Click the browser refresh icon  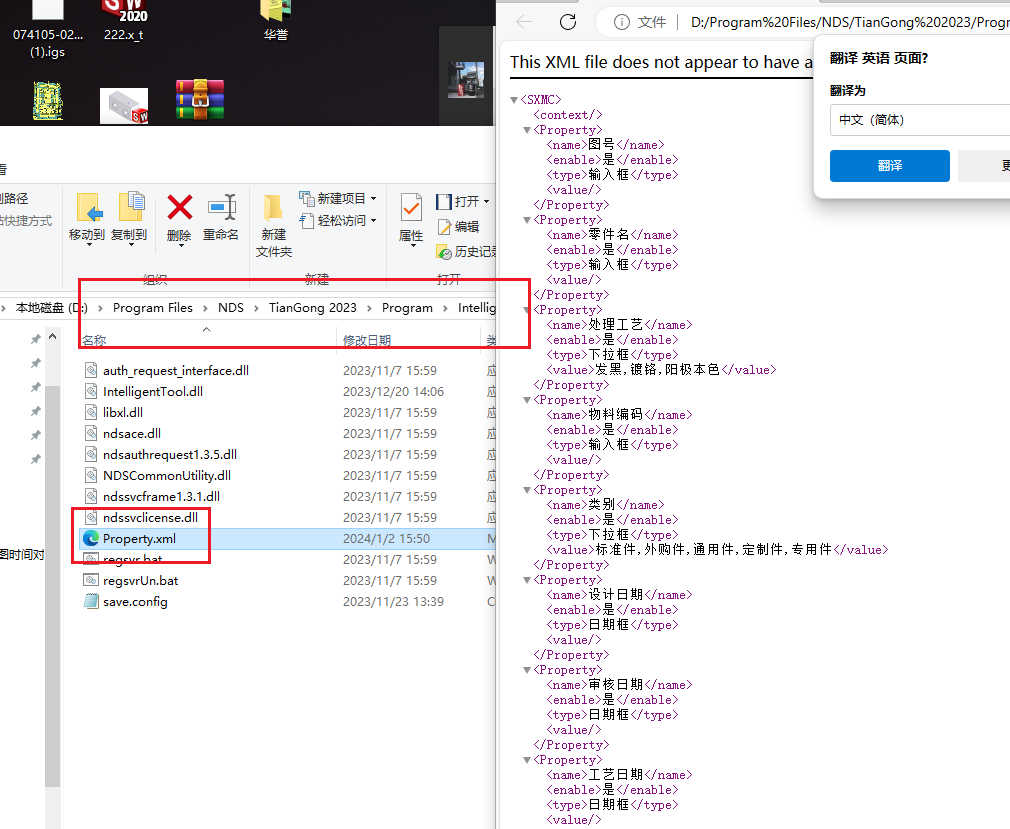click(x=568, y=22)
